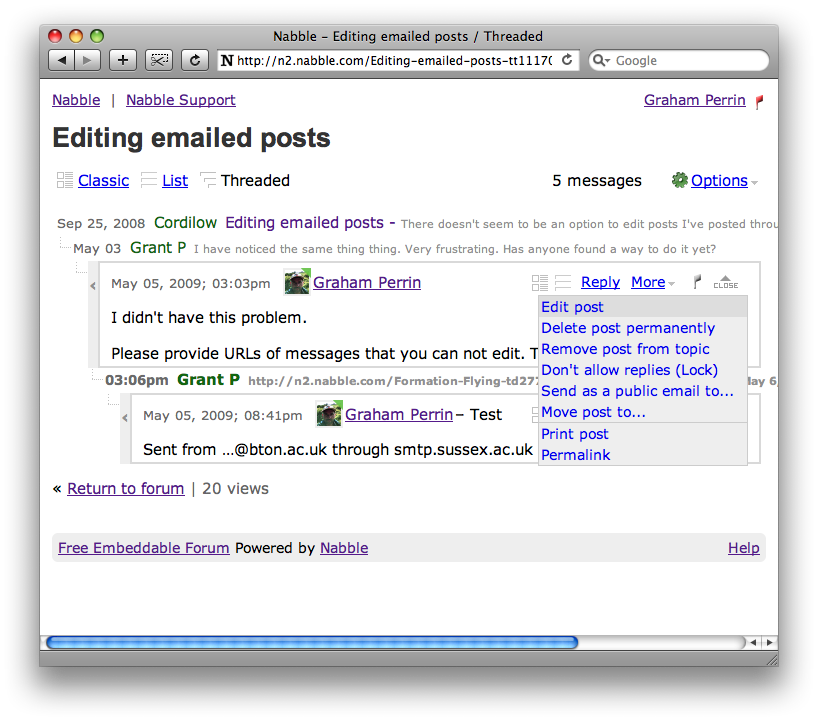Click the red flag beside Graham Perrin header

(x=759, y=101)
